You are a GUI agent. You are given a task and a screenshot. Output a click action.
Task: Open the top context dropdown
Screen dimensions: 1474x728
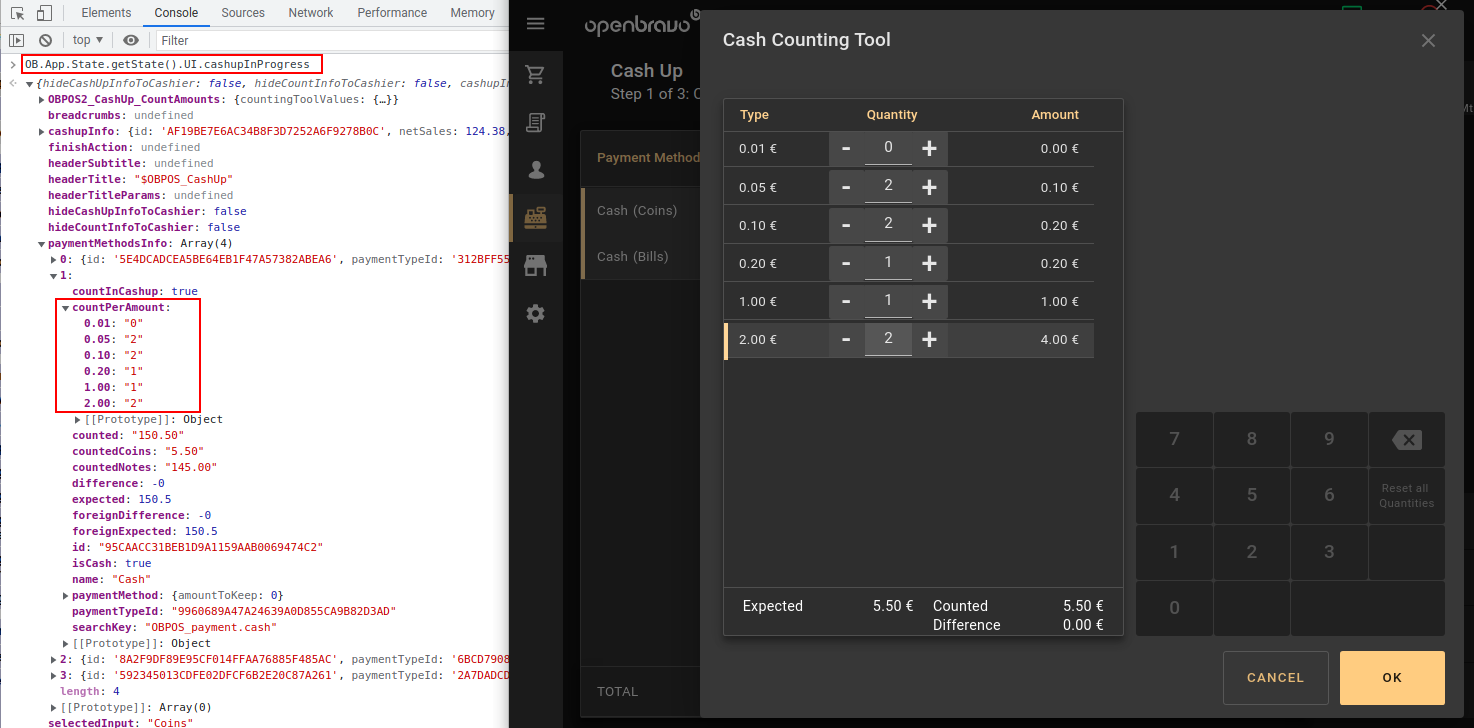coord(88,40)
